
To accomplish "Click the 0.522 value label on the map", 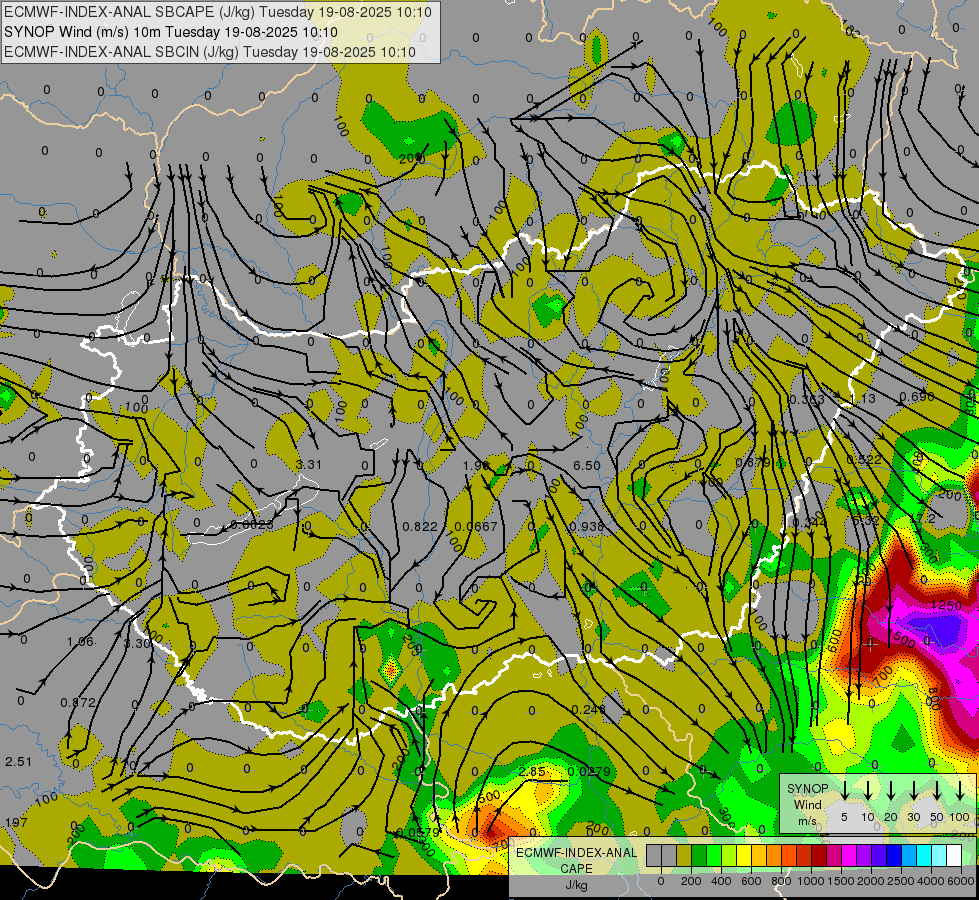I will (x=864, y=460).
